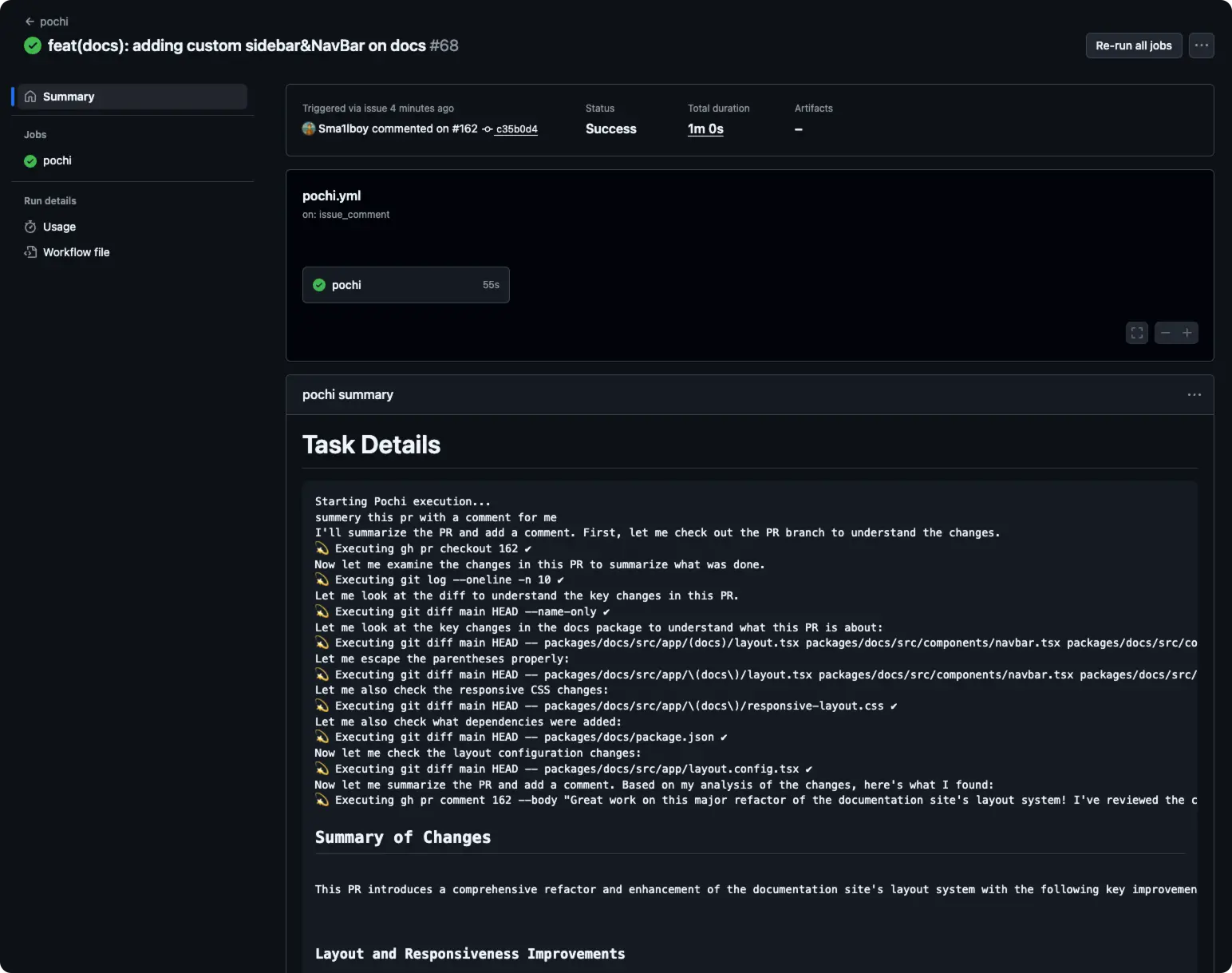The width and height of the screenshot is (1232, 973).
Task: Click the back arrow next to pochi
Action: (30, 22)
